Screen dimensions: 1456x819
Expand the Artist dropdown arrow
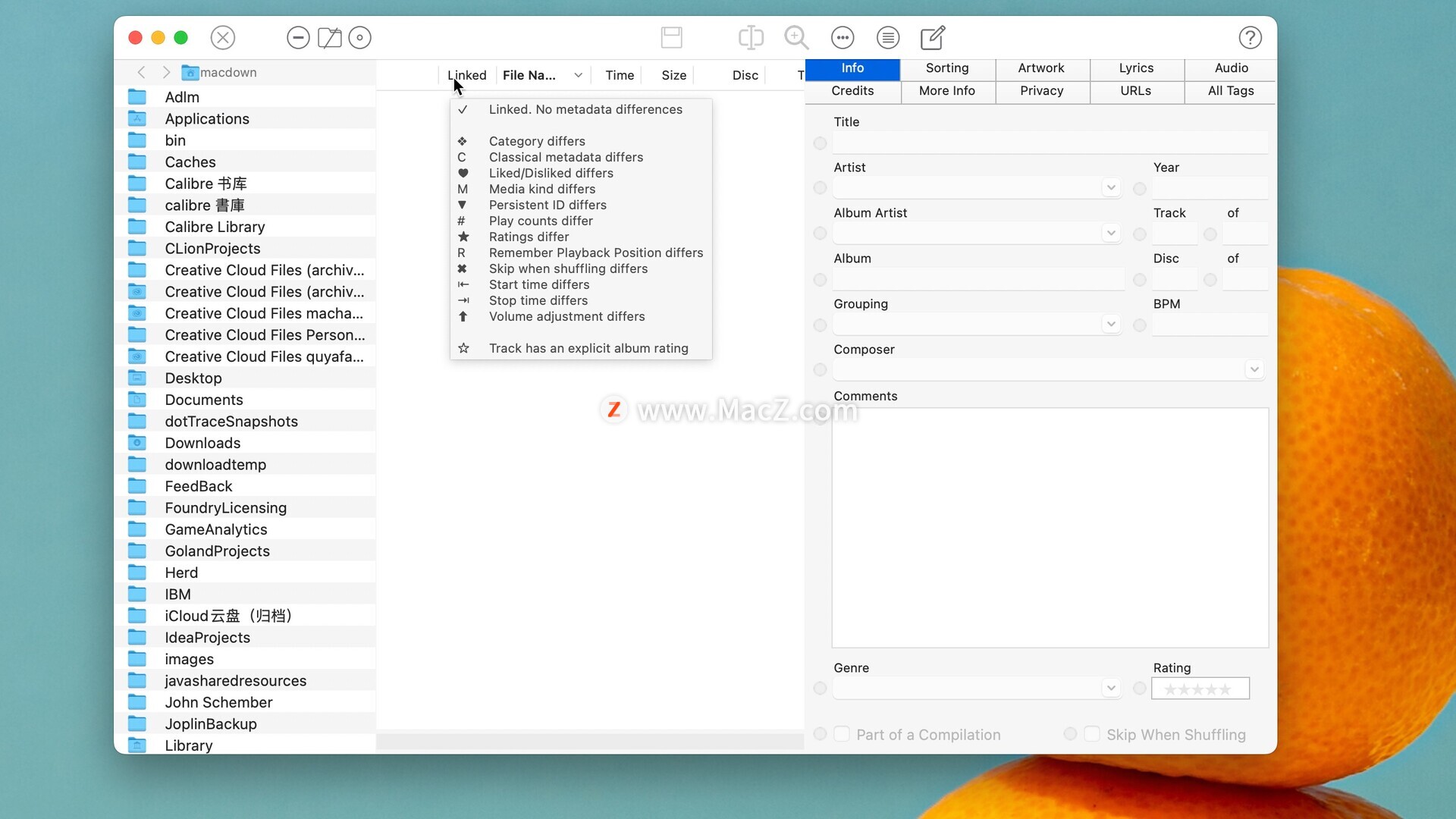click(1111, 187)
